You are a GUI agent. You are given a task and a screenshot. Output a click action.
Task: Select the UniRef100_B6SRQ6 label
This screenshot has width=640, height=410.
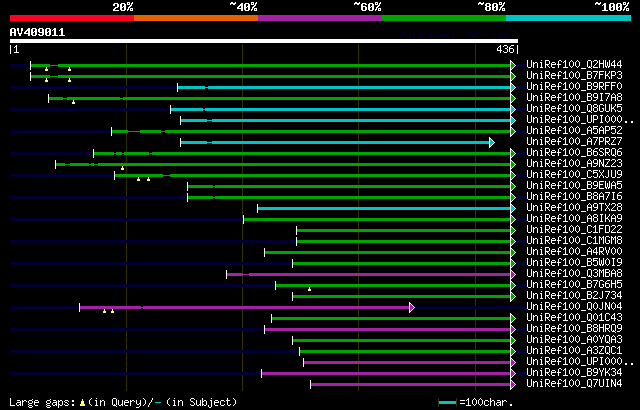pyautogui.click(x=574, y=153)
